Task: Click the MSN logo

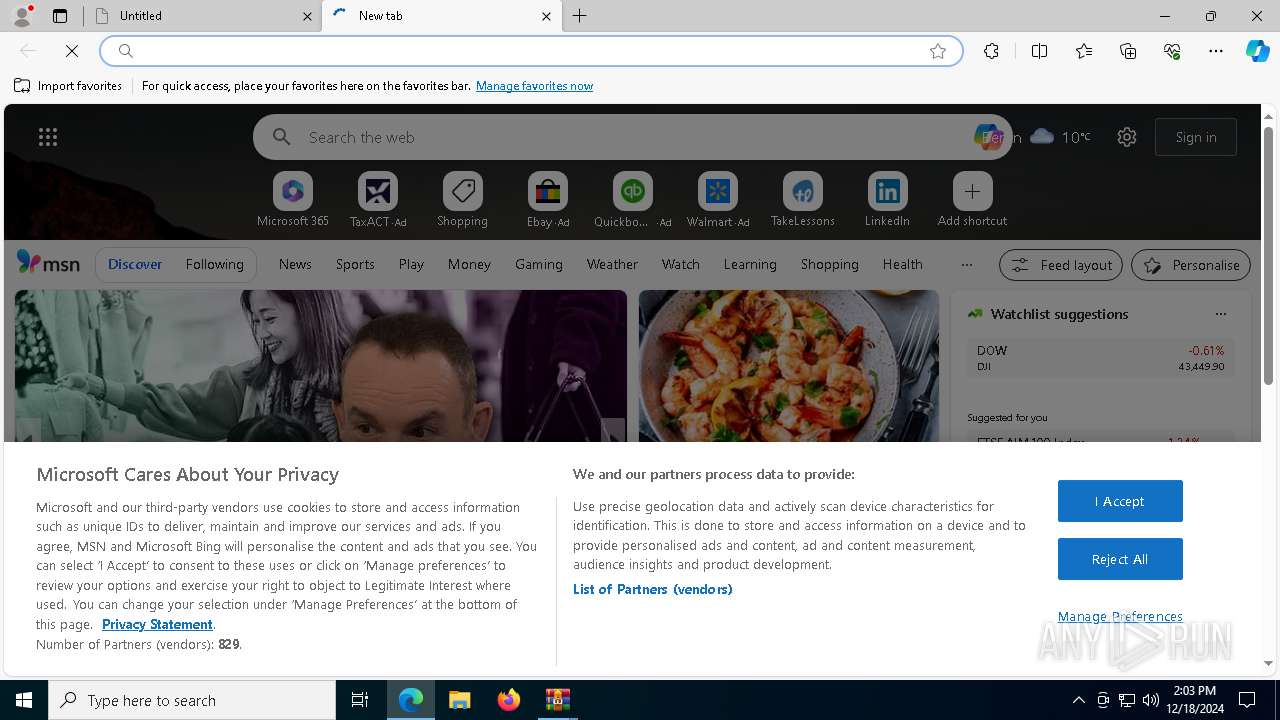Action: [x=48, y=263]
